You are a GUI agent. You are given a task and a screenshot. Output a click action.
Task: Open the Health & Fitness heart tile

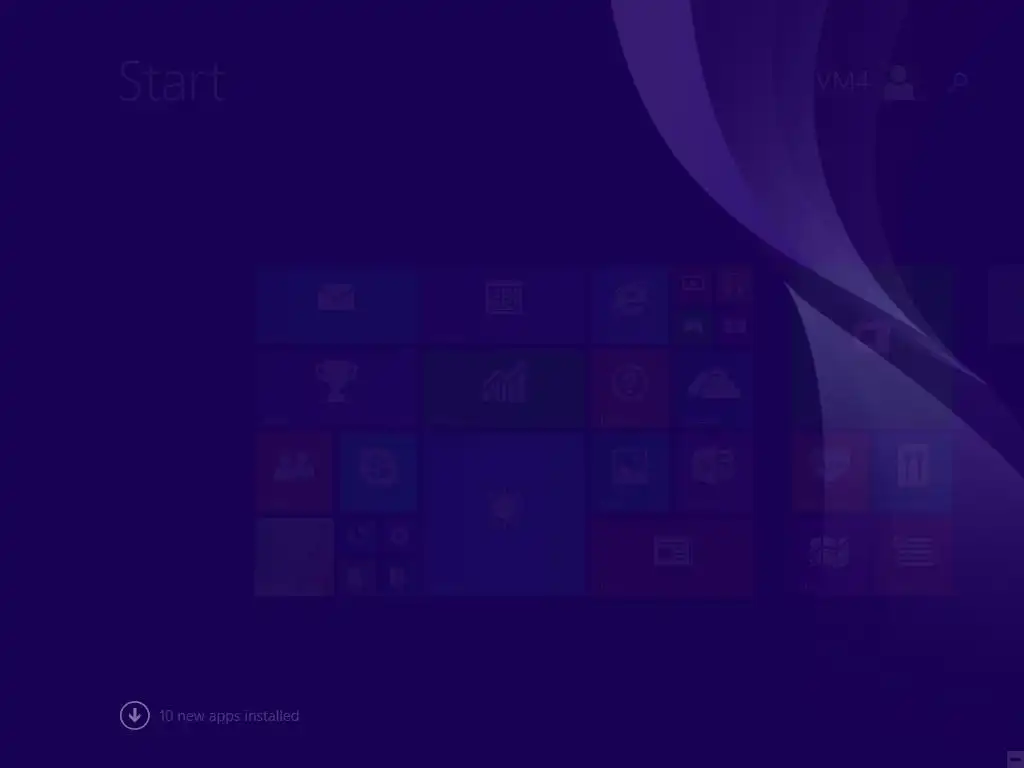click(831, 472)
